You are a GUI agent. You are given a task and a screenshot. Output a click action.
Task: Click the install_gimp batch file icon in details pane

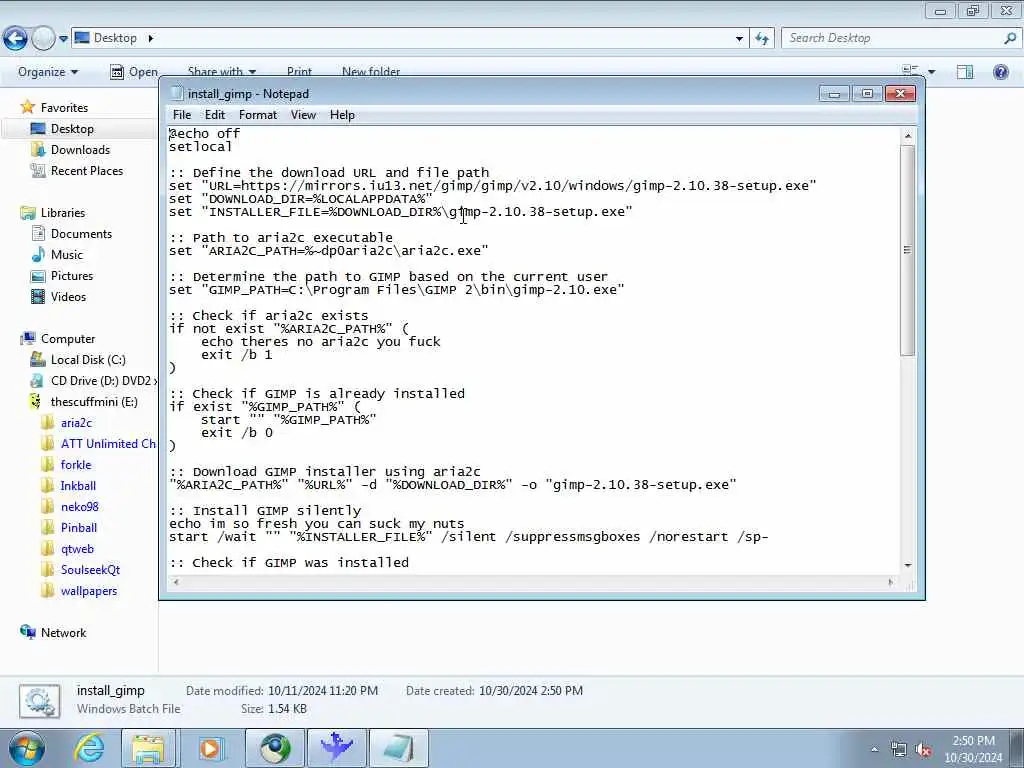coord(40,701)
